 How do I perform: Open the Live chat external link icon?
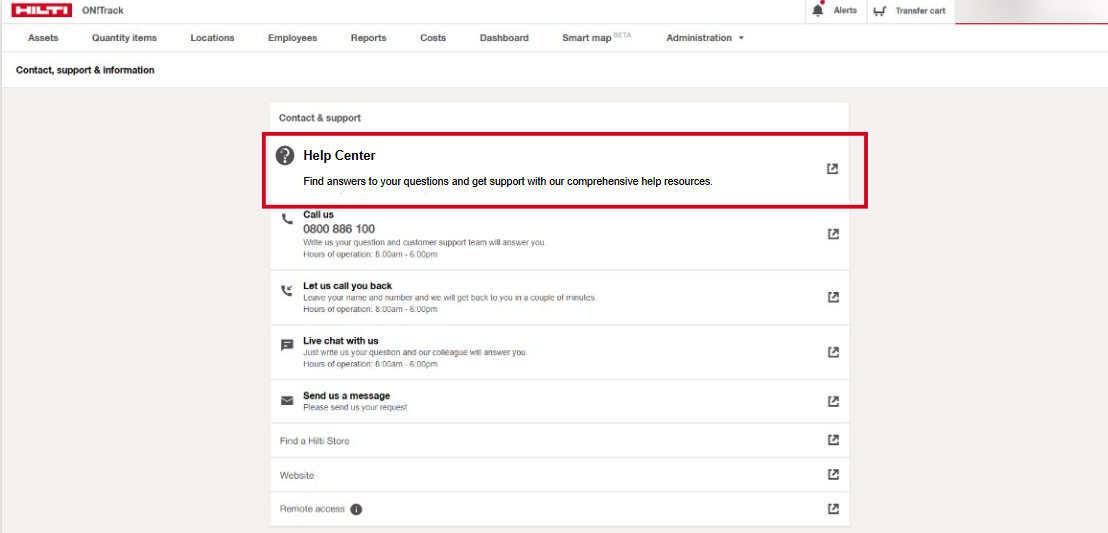click(x=832, y=352)
